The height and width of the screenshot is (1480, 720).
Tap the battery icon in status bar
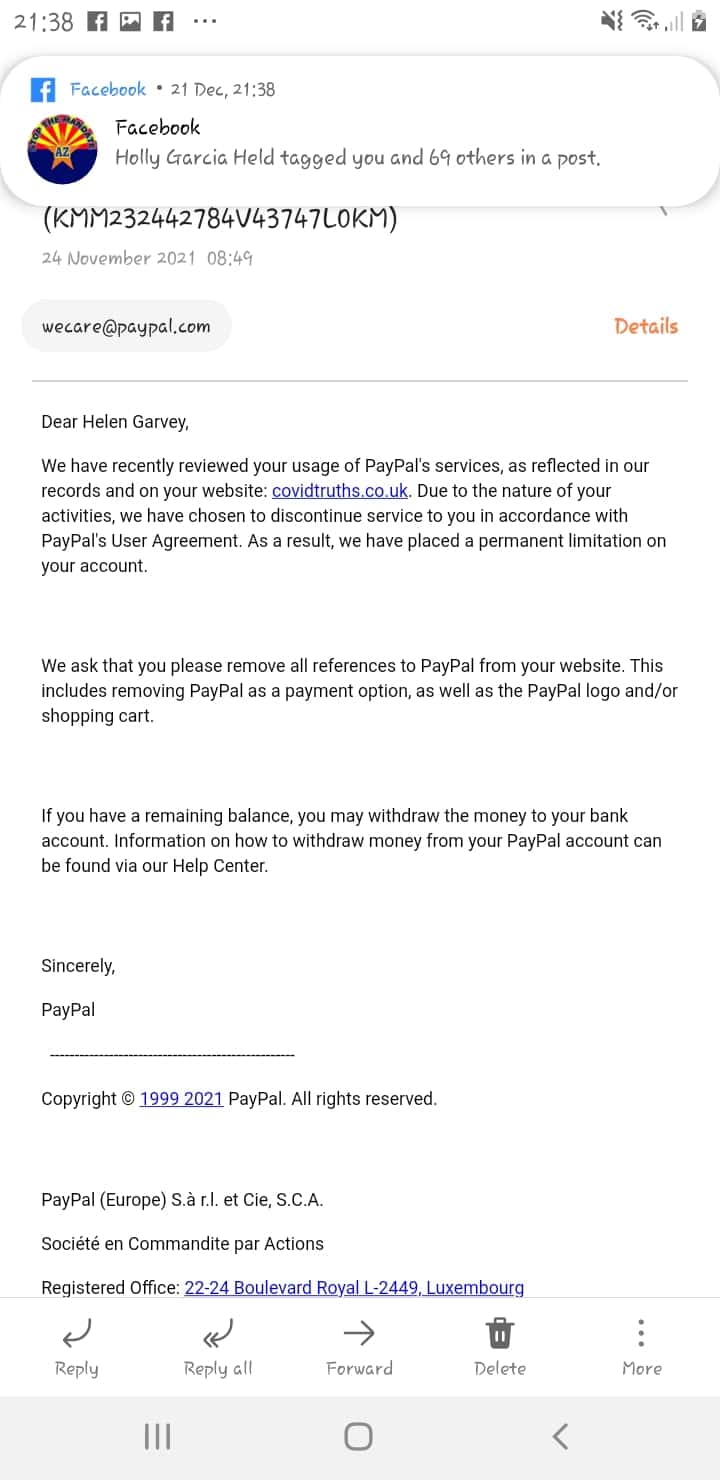(699, 21)
